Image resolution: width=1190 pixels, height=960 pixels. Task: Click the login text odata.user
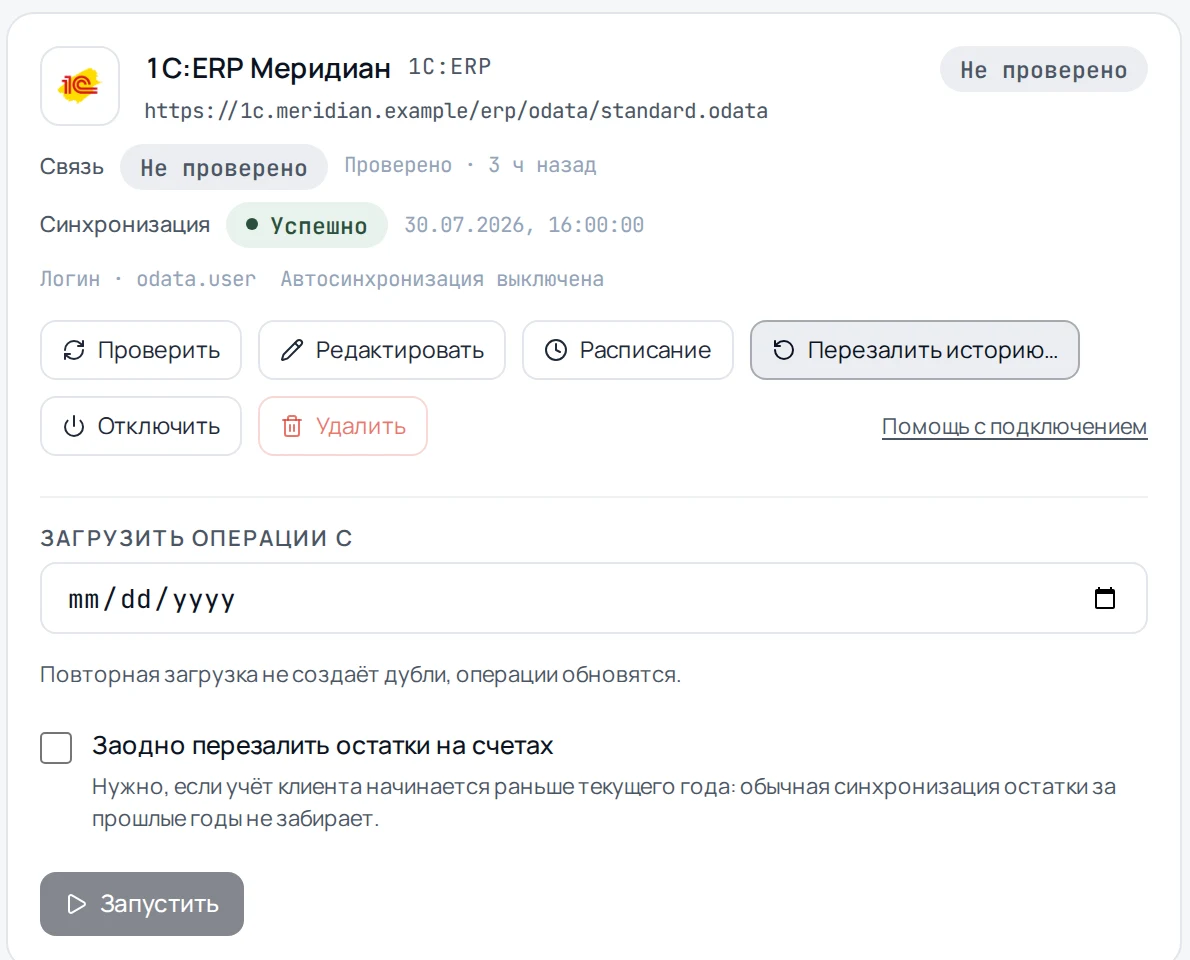coord(196,279)
